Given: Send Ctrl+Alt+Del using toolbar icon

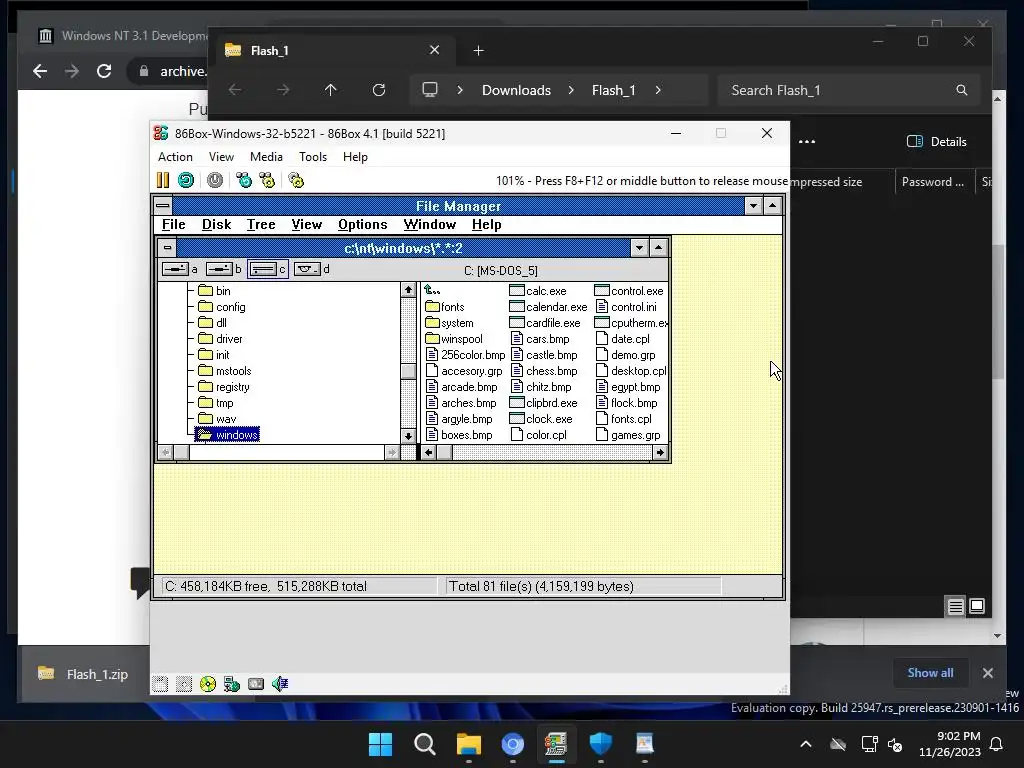Looking at the screenshot, I should (x=244, y=180).
